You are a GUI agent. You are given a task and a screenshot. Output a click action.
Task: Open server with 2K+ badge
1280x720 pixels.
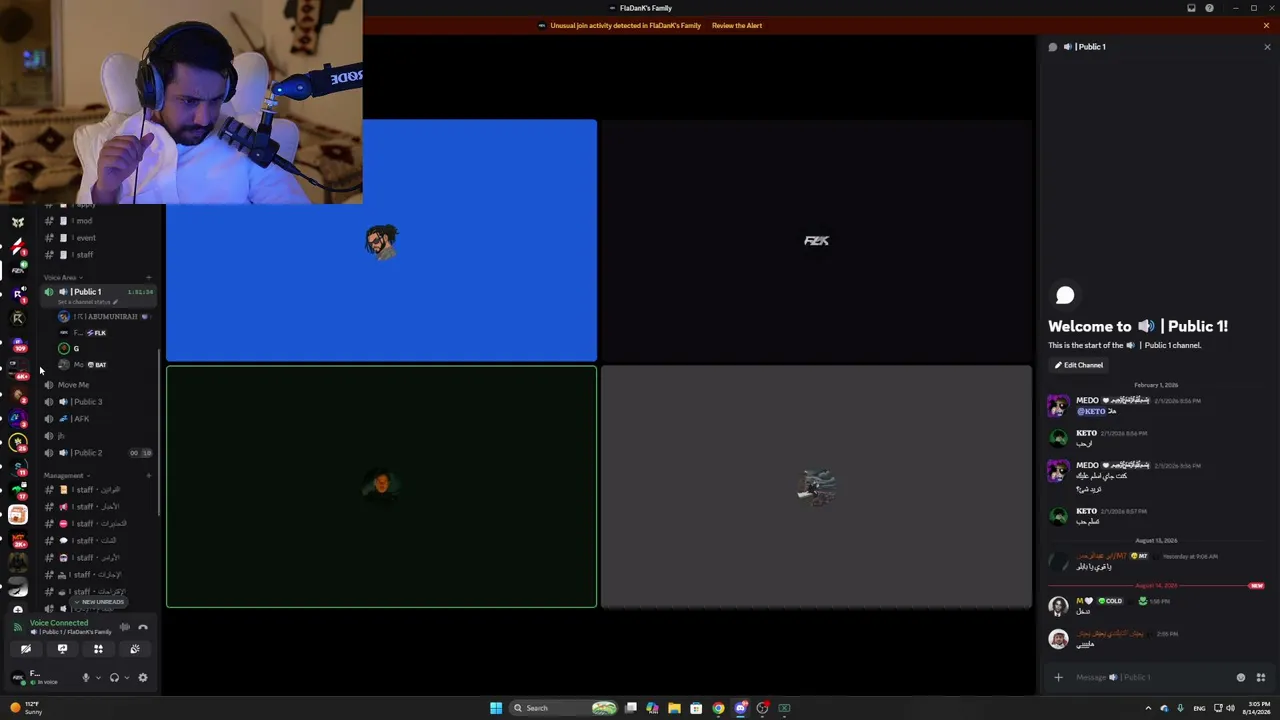pos(18,541)
